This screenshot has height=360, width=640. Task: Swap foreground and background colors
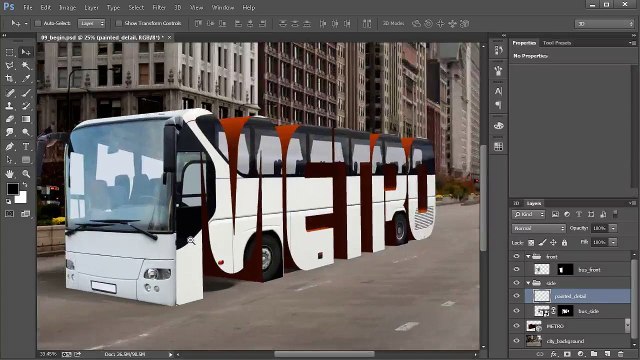[25, 184]
